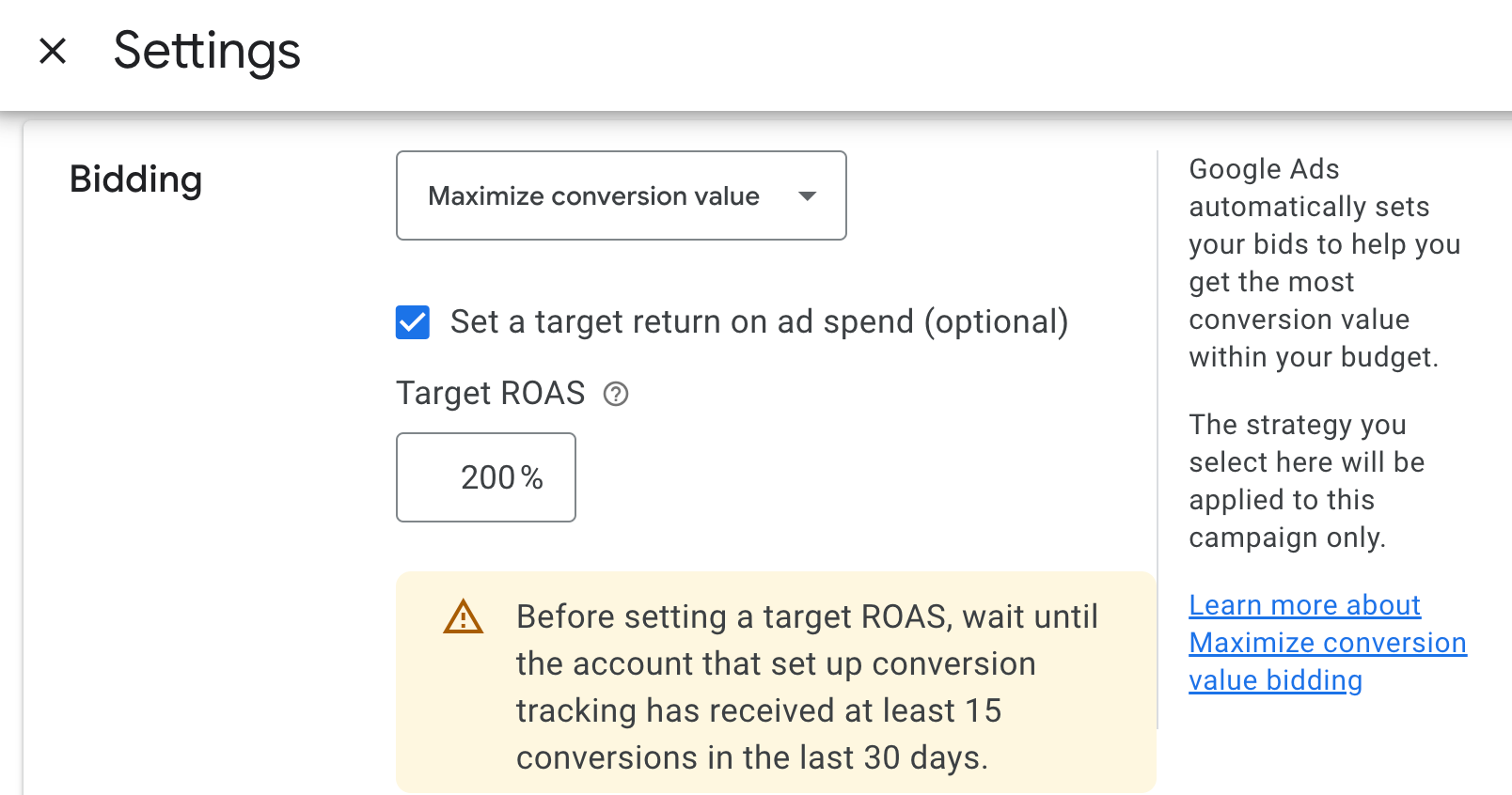
Task: Close the Settings panel via the X
Action: pos(53,52)
